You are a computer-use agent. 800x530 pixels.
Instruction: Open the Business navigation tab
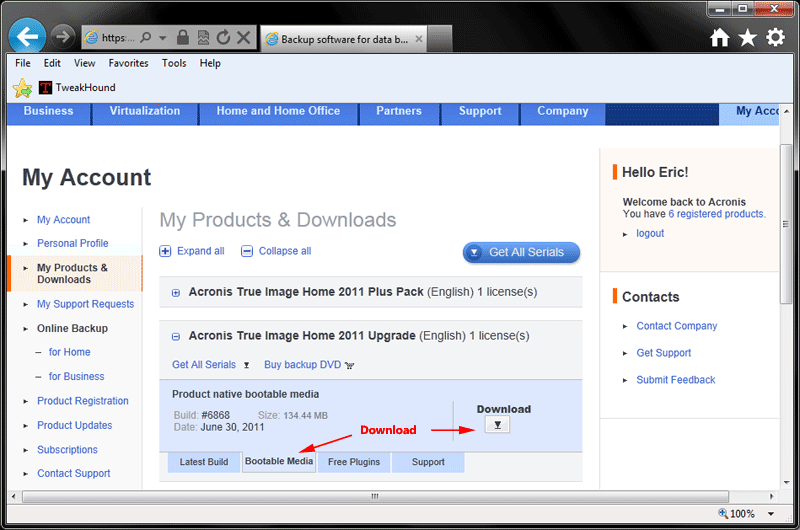tap(49, 113)
